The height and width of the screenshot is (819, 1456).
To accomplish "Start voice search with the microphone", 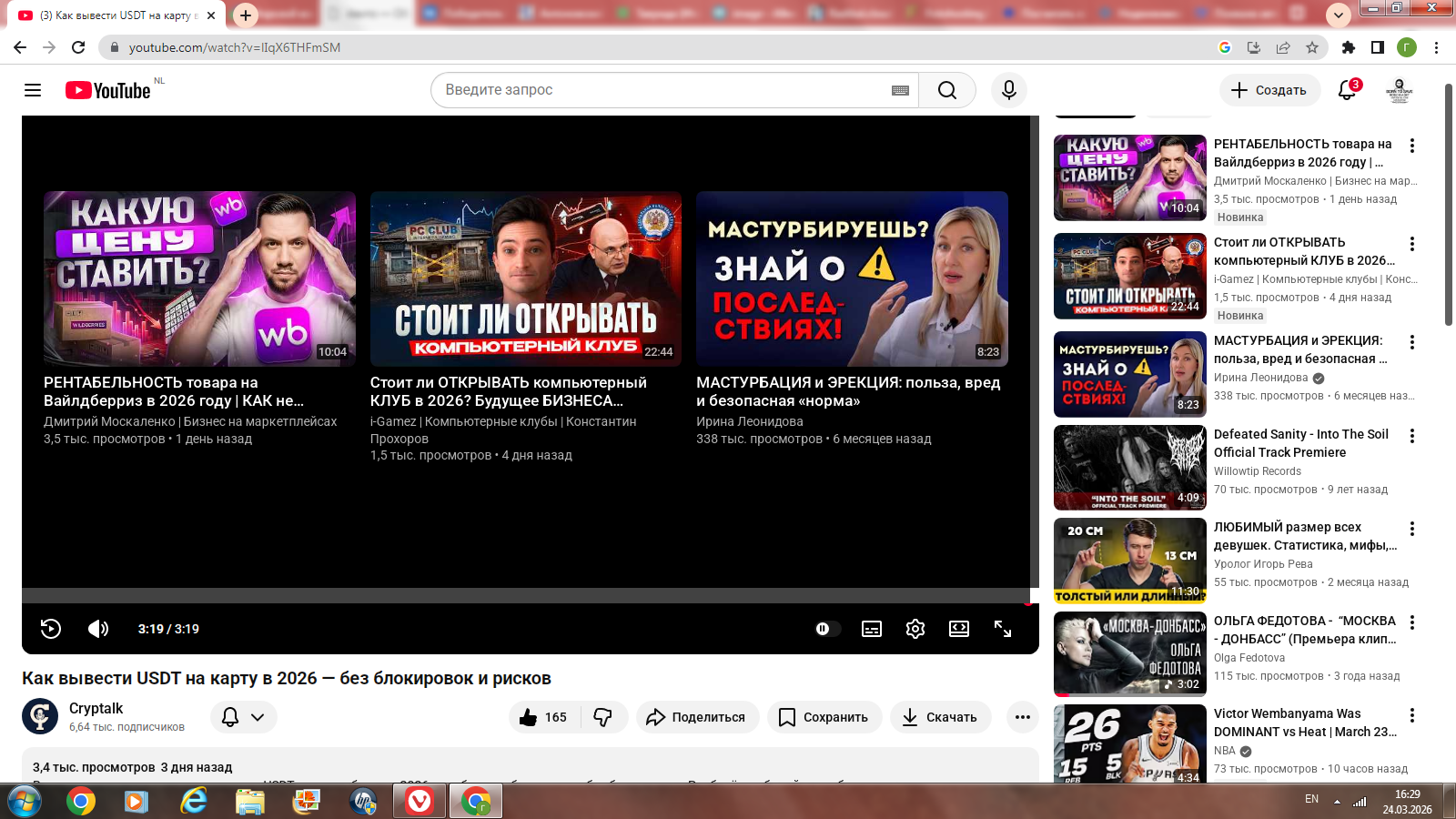I will pyautogui.click(x=1009, y=90).
